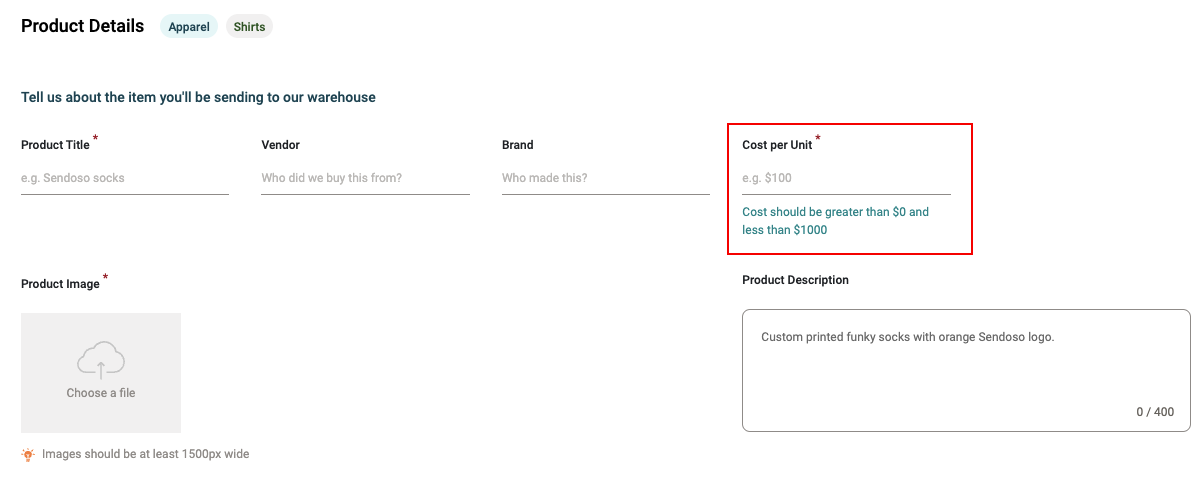The image size is (1200, 485).
Task: Click the Product Title label
Action: point(55,145)
